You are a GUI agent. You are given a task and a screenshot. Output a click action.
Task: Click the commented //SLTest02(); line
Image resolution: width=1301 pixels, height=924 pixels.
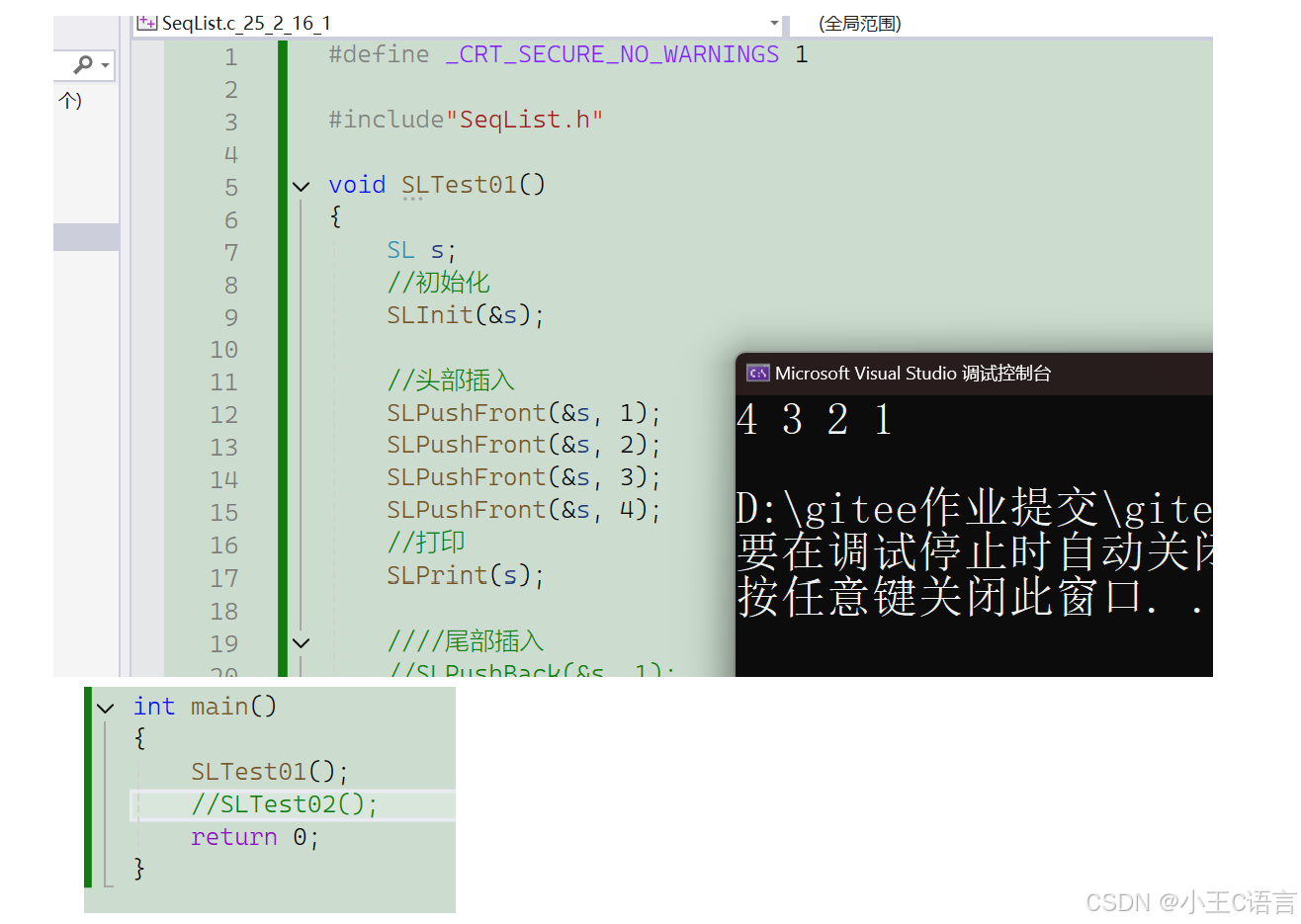pyautogui.click(x=285, y=804)
